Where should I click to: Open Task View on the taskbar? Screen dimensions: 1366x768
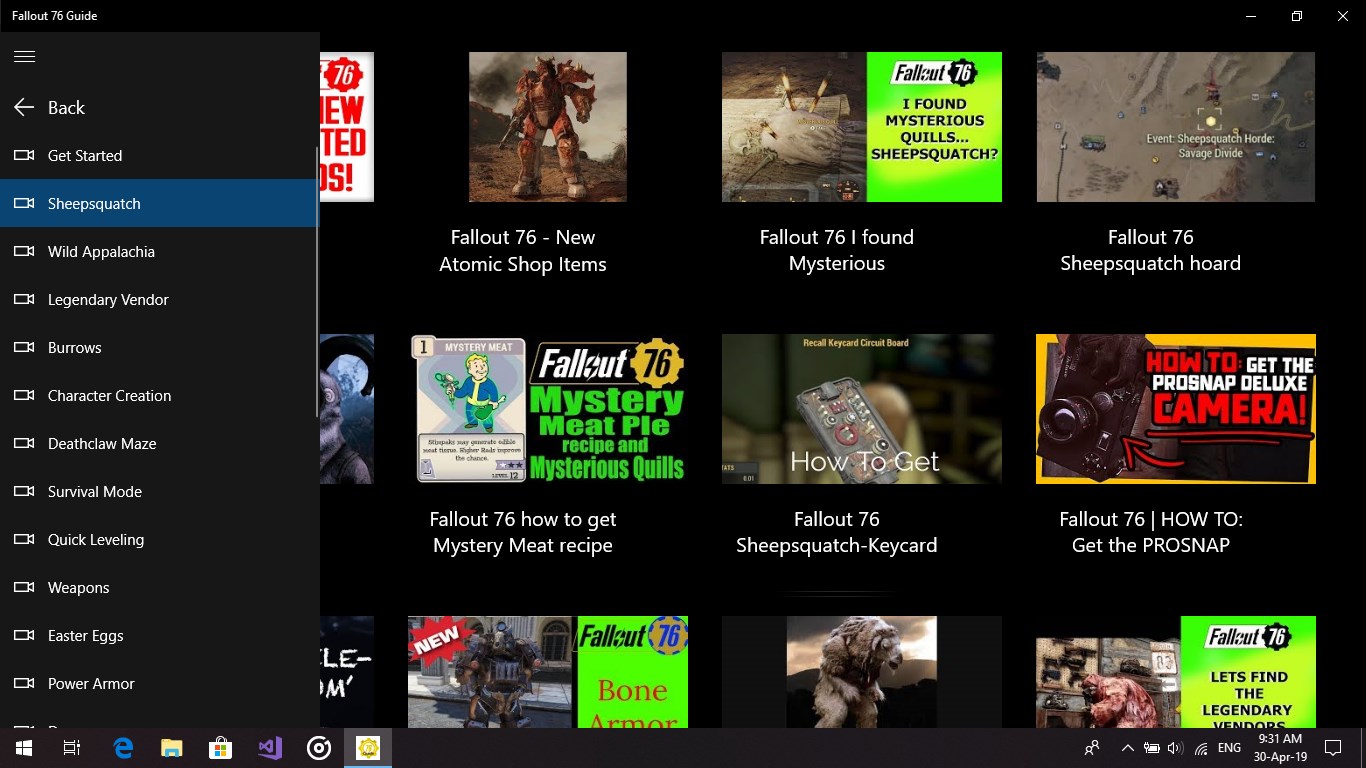(72, 748)
